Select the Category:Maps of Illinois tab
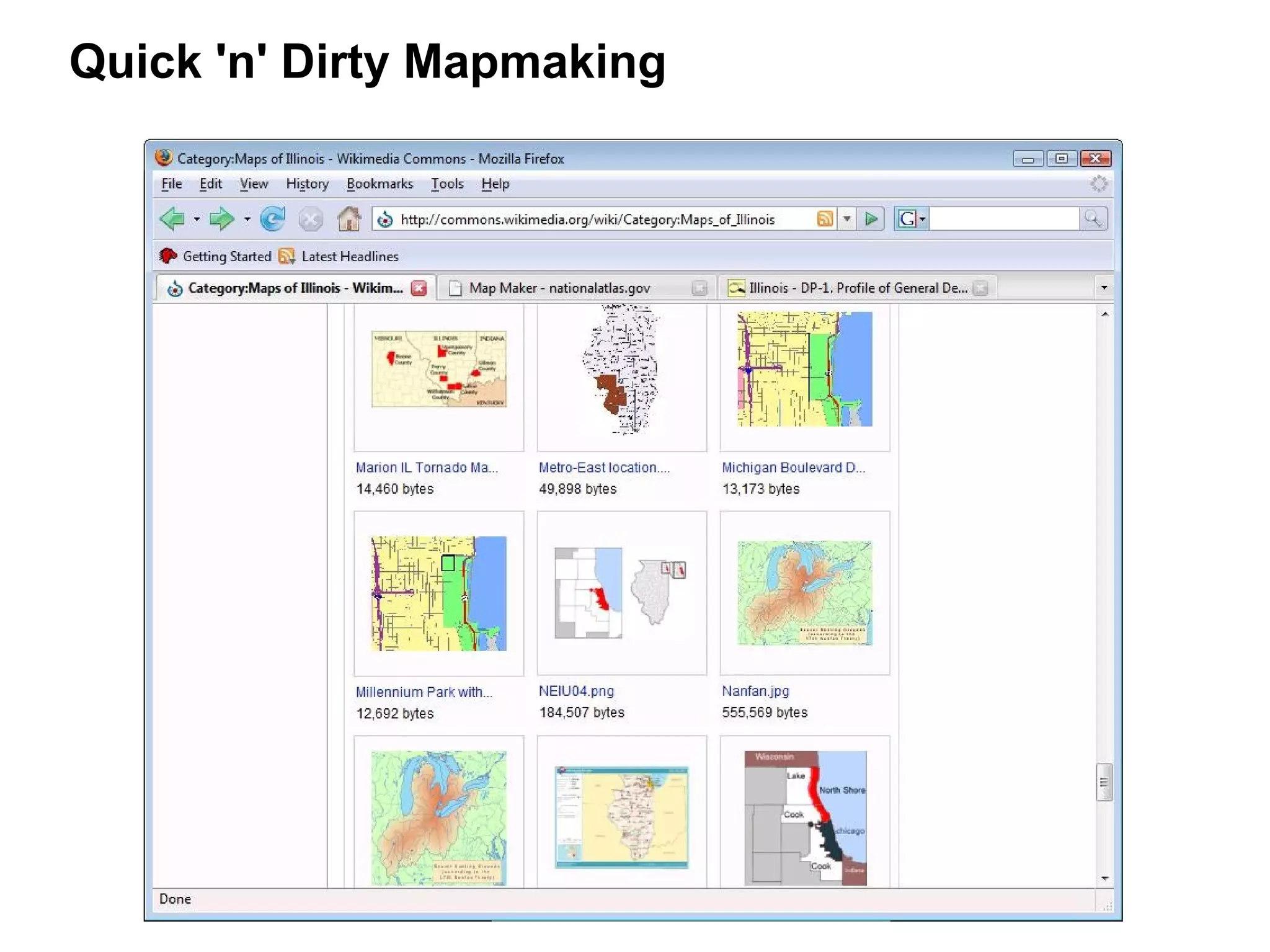1270x952 pixels. tap(295, 288)
